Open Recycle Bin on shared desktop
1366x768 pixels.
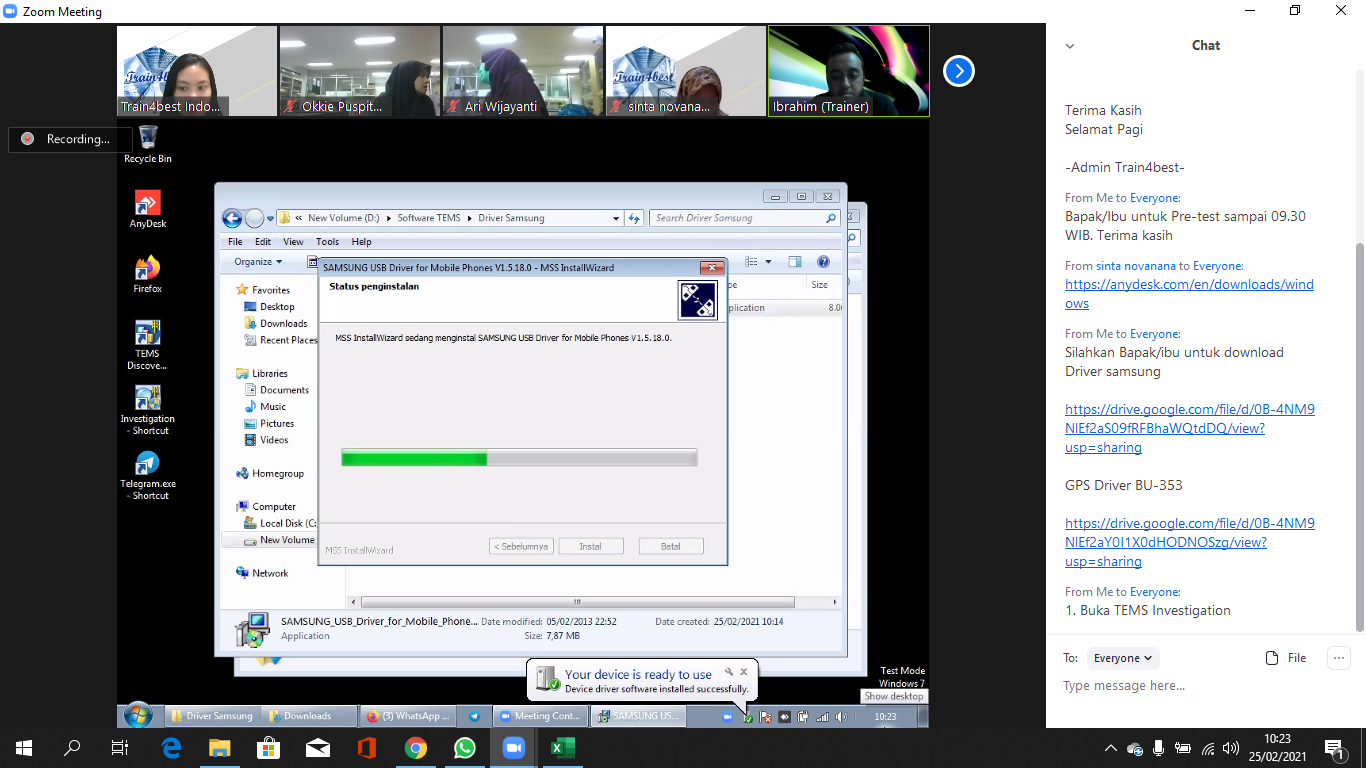pyautogui.click(x=147, y=137)
